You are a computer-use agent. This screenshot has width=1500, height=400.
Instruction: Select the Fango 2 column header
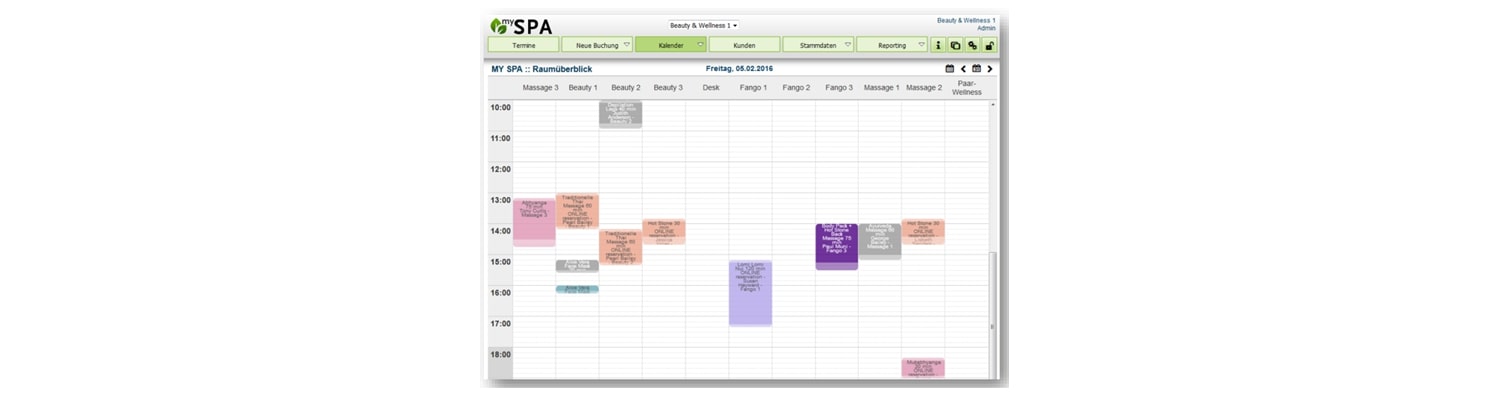coord(797,88)
